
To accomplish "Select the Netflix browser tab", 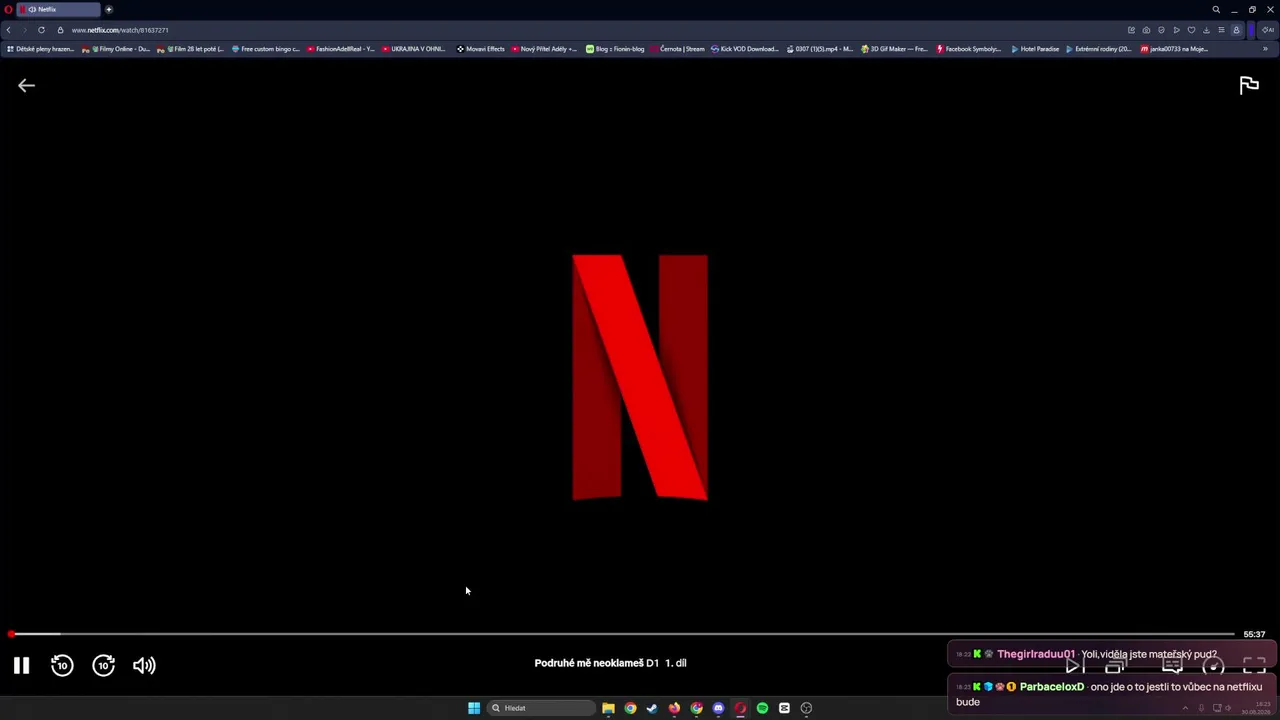I will pos(59,9).
